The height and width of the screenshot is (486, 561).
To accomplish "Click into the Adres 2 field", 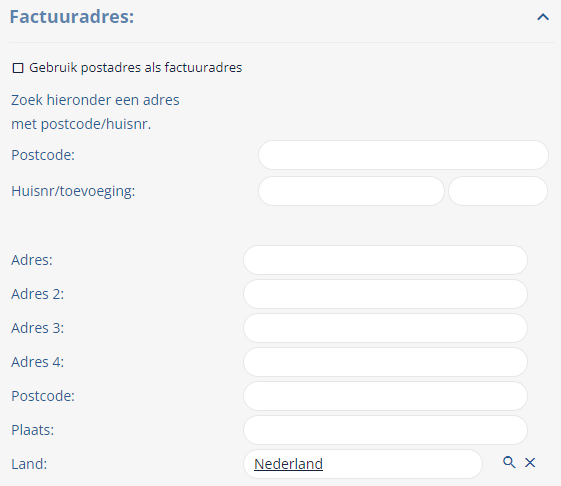I will pos(385,294).
